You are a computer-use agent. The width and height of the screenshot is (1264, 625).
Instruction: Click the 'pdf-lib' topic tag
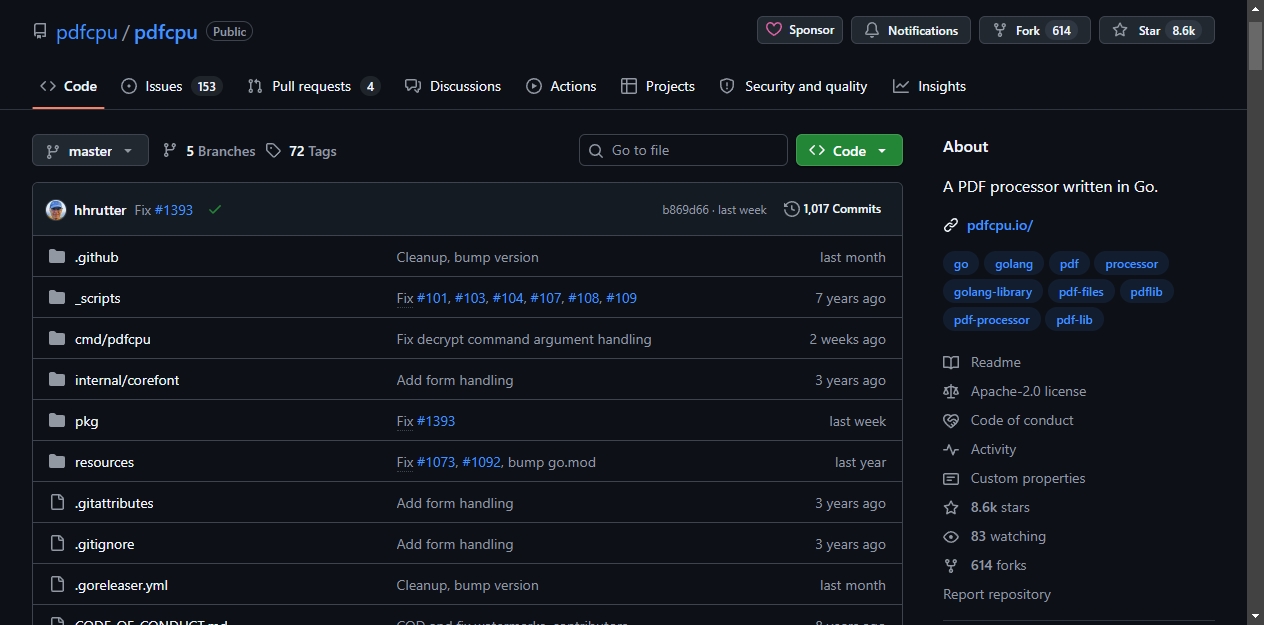(x=1074, y=320)
